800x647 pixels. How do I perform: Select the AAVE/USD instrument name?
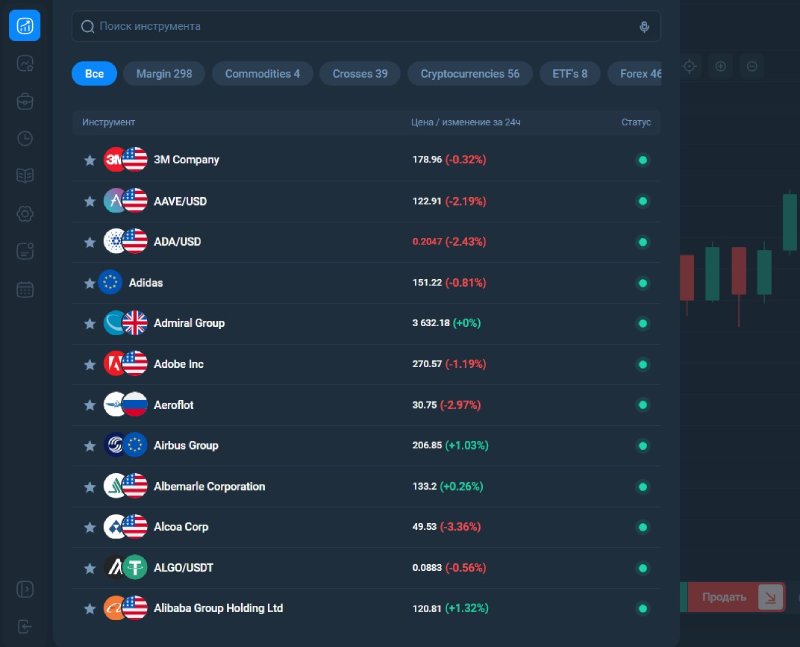tap(180, 201)
